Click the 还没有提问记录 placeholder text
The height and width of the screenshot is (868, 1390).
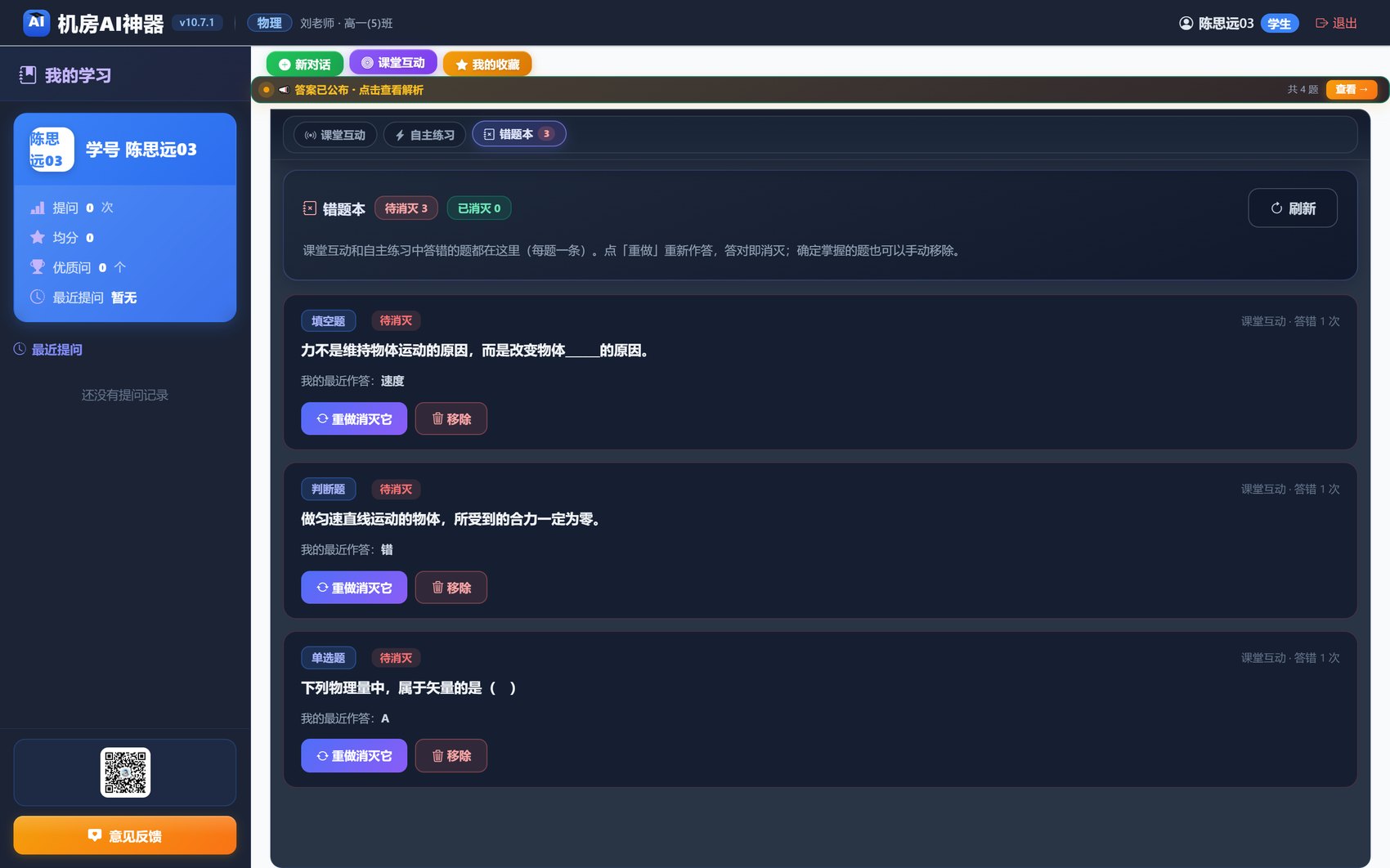click(125, 396)
